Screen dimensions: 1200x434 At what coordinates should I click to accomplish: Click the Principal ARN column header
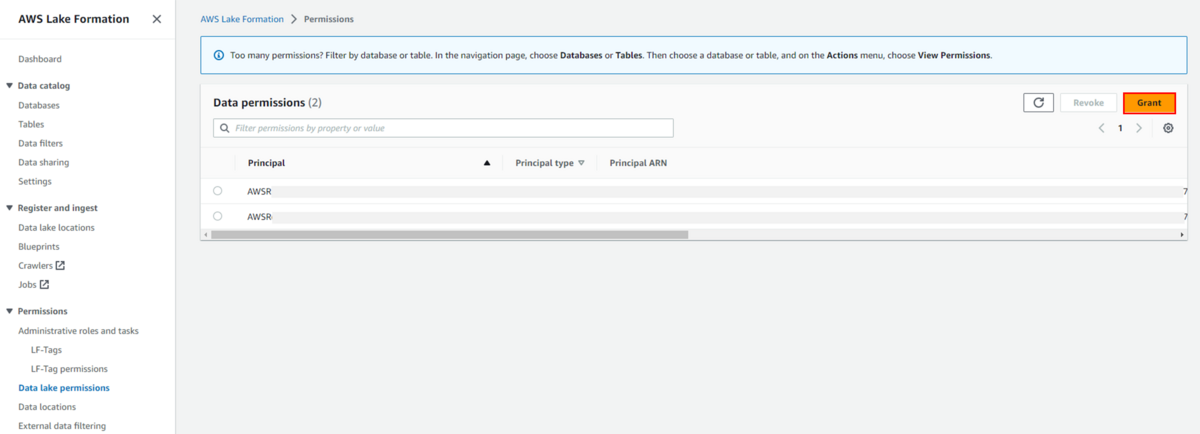[638, 162]
